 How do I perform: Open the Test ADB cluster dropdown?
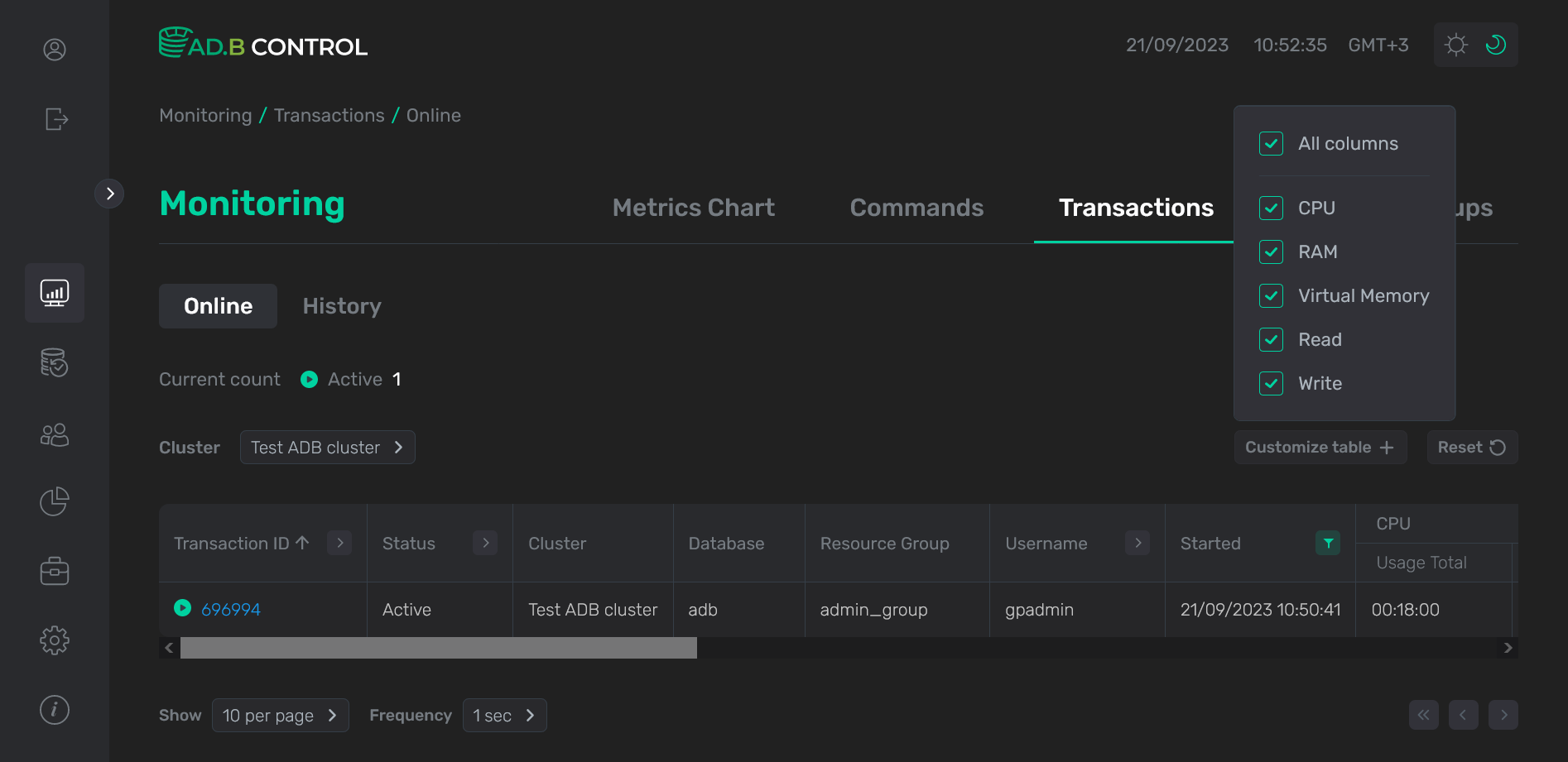click(327, 448)
